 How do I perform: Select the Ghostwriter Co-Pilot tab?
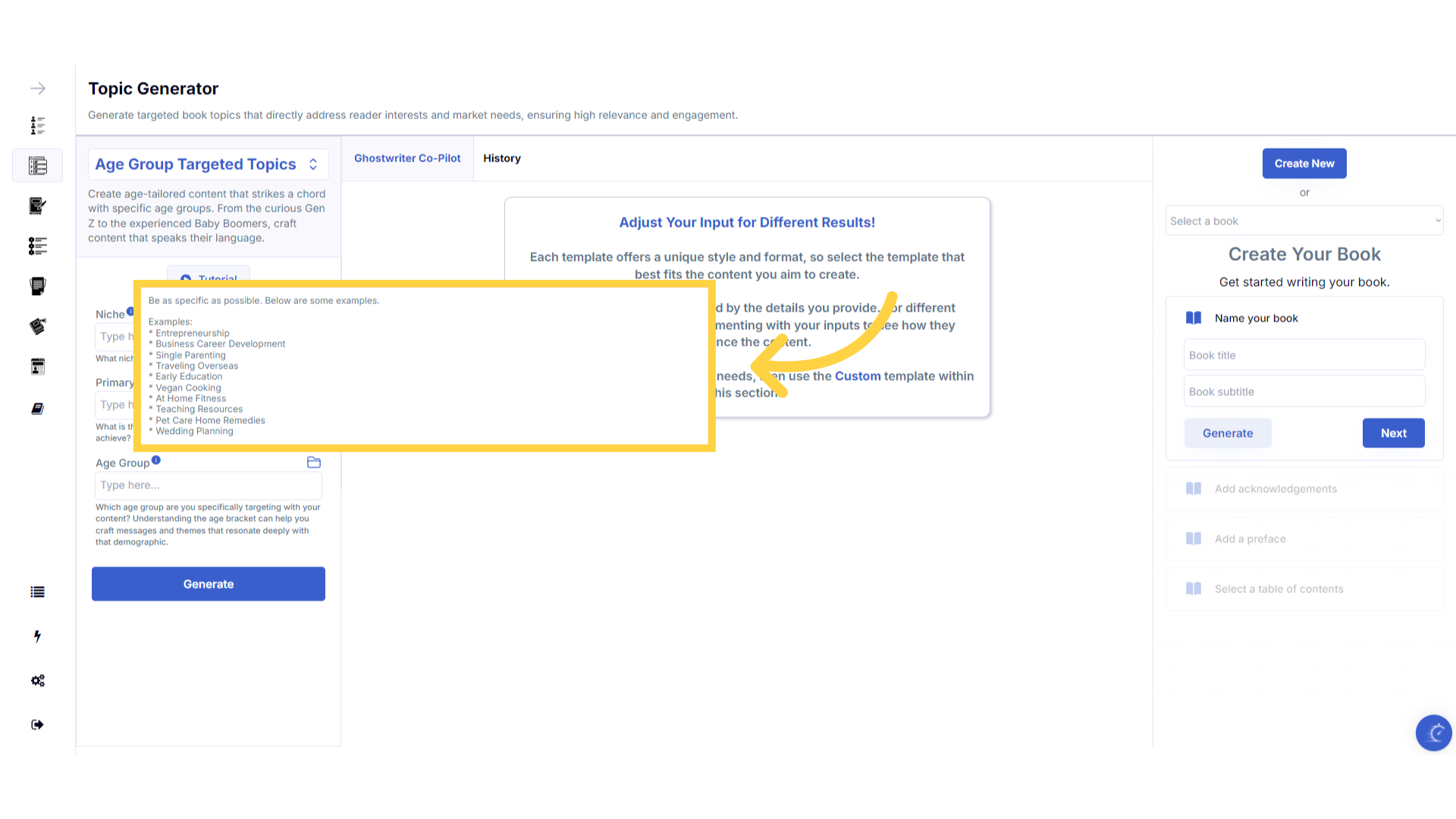407,158
